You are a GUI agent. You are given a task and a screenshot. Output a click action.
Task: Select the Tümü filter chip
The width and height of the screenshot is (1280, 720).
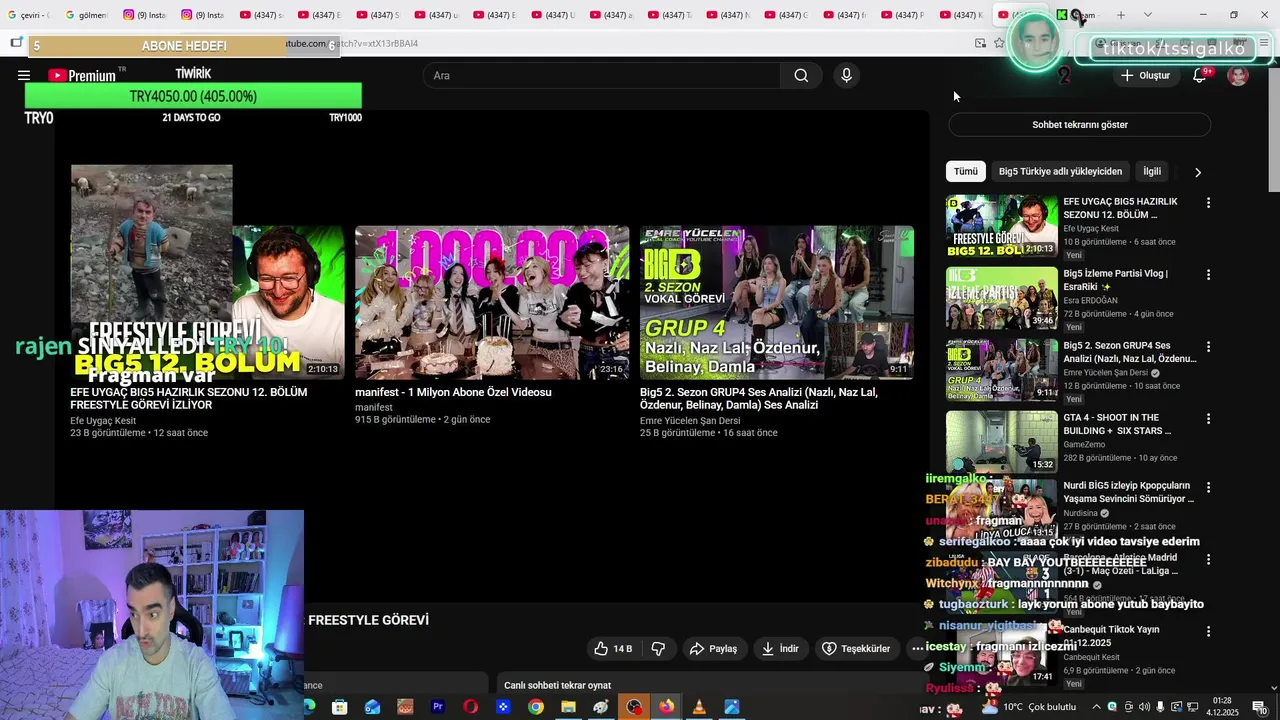tap(965, 171)
